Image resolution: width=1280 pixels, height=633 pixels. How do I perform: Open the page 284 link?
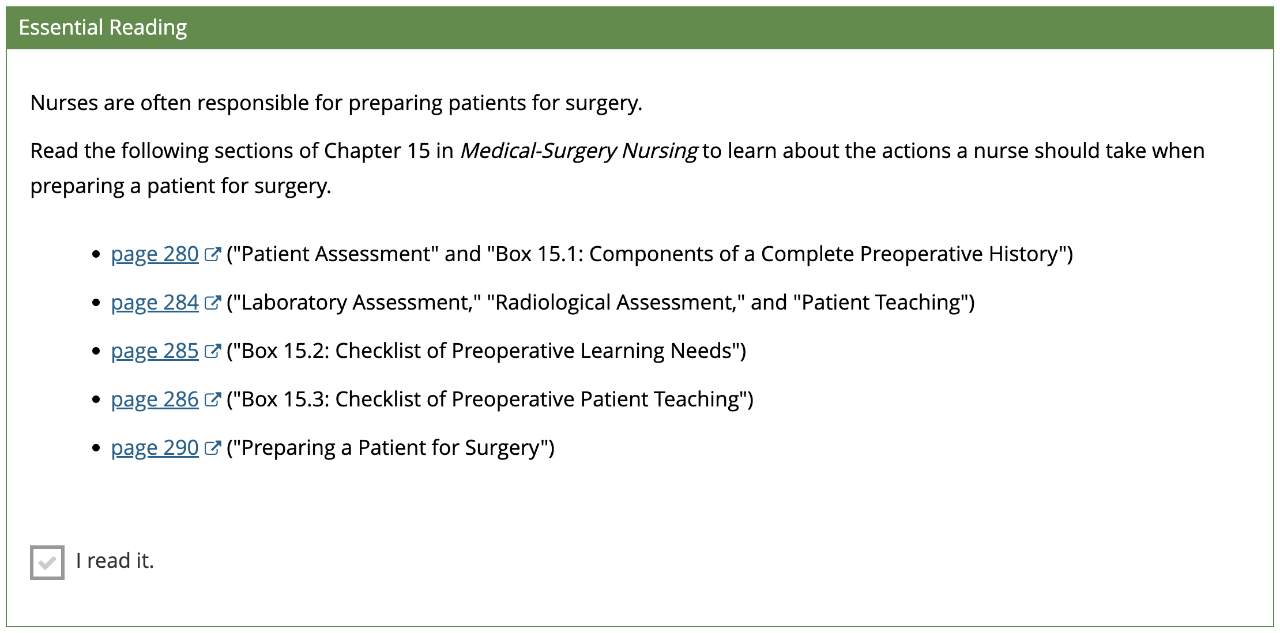pyautogui.click(x=155, y=302)
